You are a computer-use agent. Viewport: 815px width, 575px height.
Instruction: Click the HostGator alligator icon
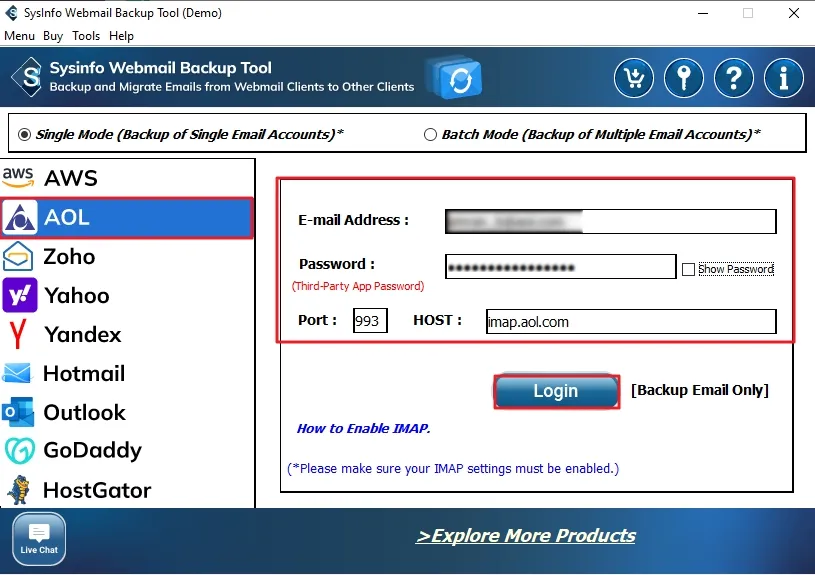[20, 490]
